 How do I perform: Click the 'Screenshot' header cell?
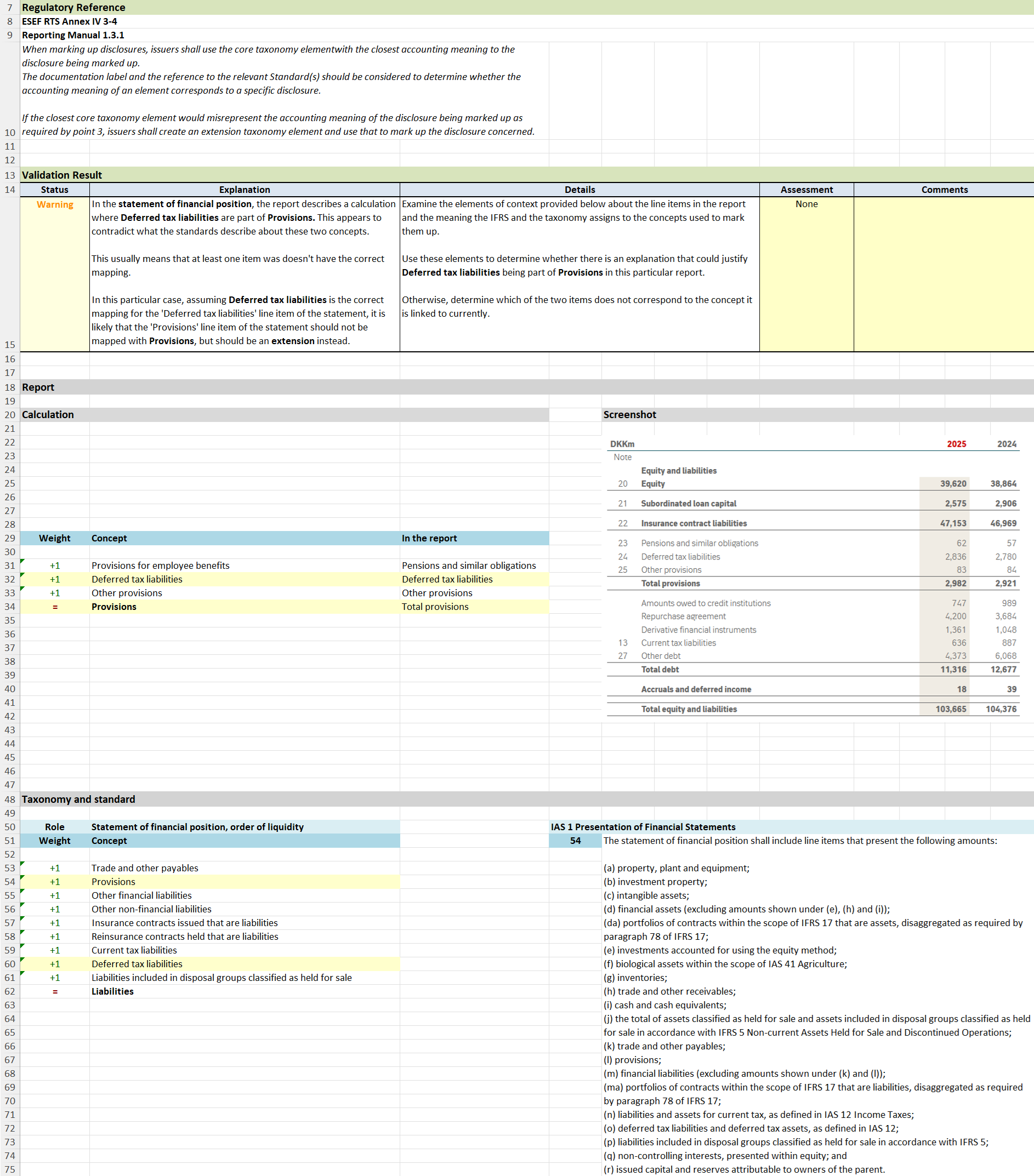pyautogui.click(x=817, y=415)
